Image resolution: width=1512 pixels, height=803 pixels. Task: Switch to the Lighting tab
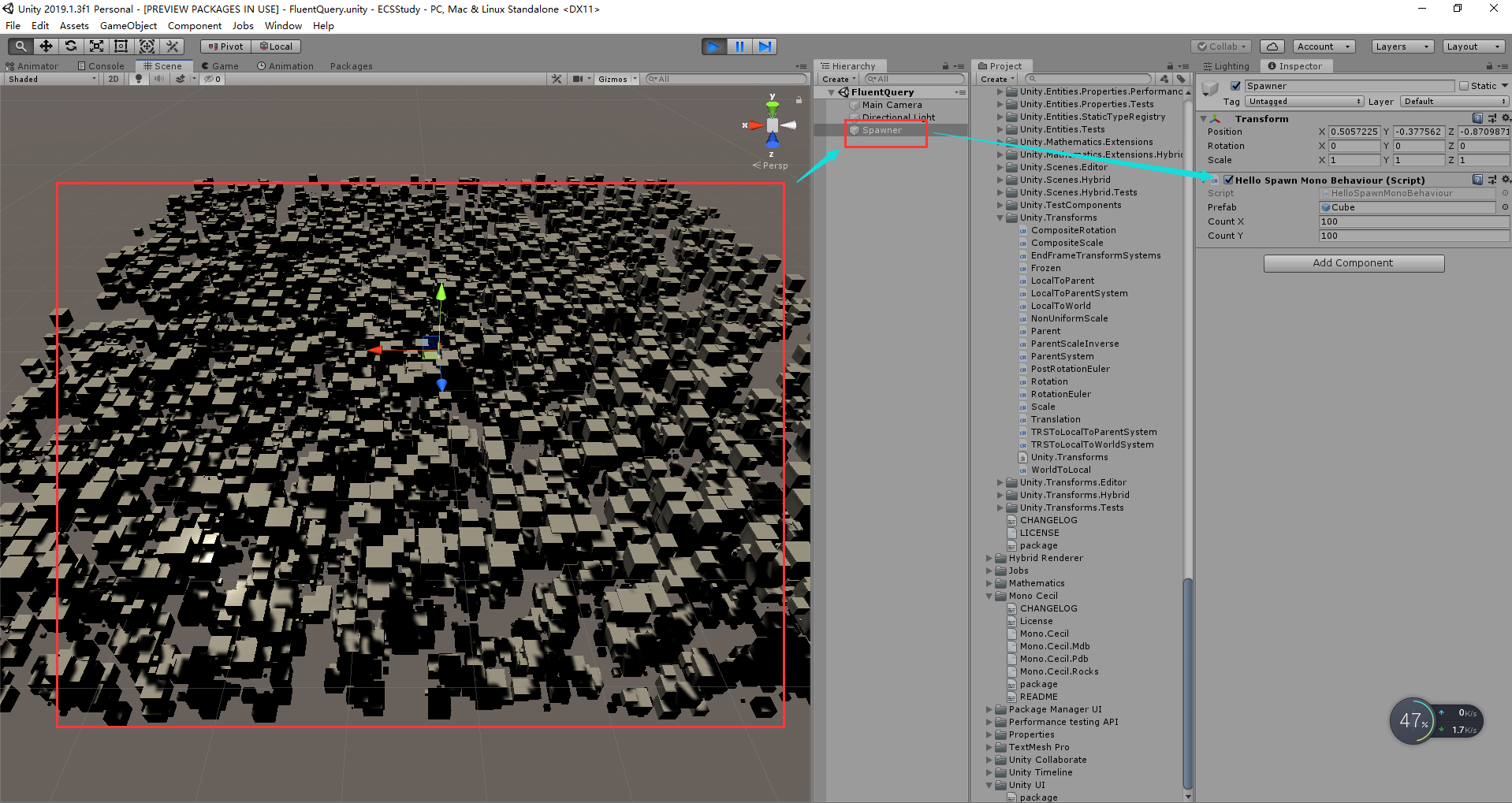pyautogui.click(x=1227, y=66)
